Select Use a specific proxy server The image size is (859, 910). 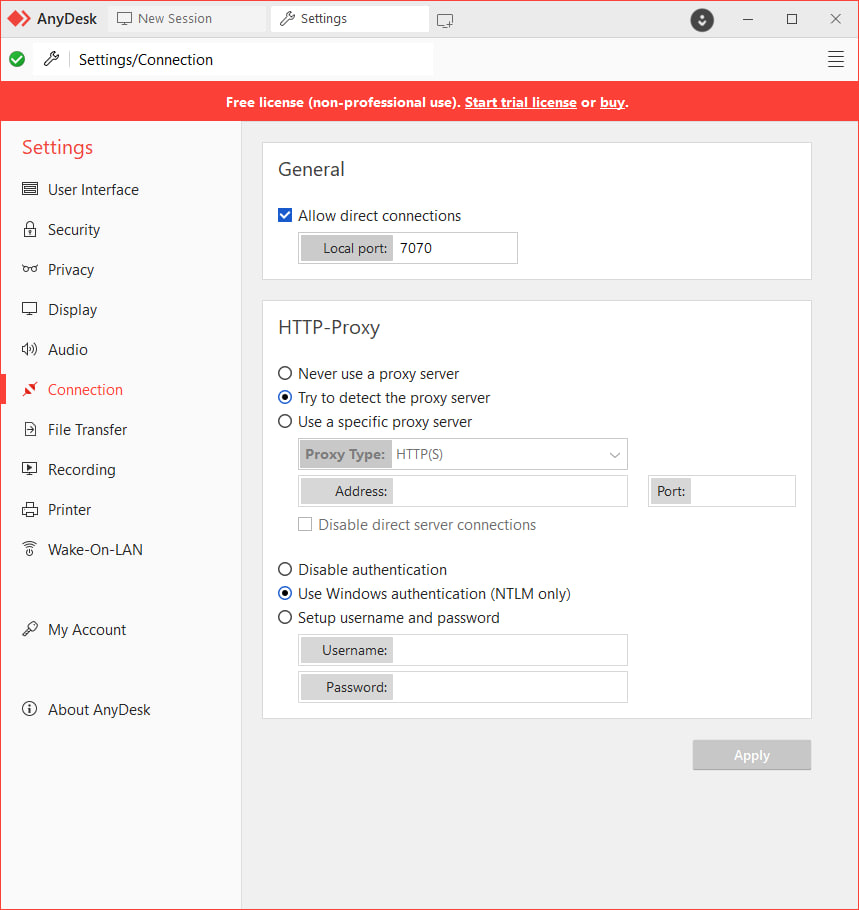pos(286,422)
